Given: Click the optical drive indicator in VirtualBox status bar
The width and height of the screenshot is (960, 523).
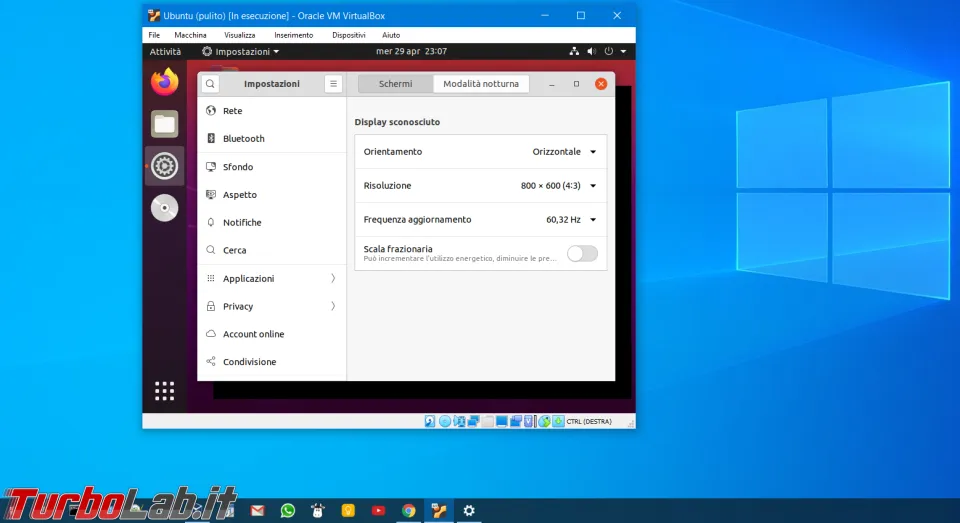Looking at the screenshot, I should point(445,421).
